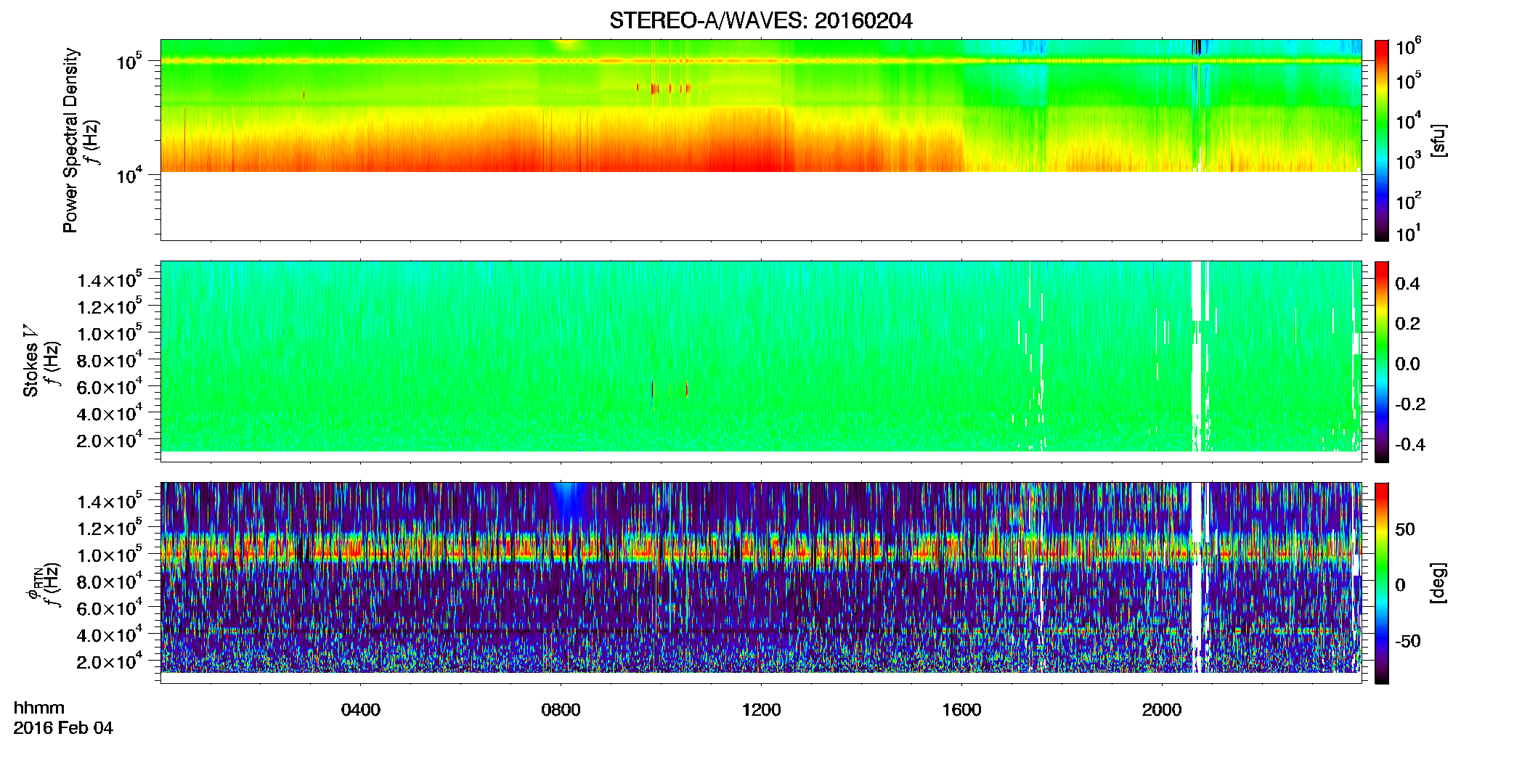Click the -0.2 value on Stokes colorbar
1522x784 pixels.
pyautogui.click(x=1410, y=404)
